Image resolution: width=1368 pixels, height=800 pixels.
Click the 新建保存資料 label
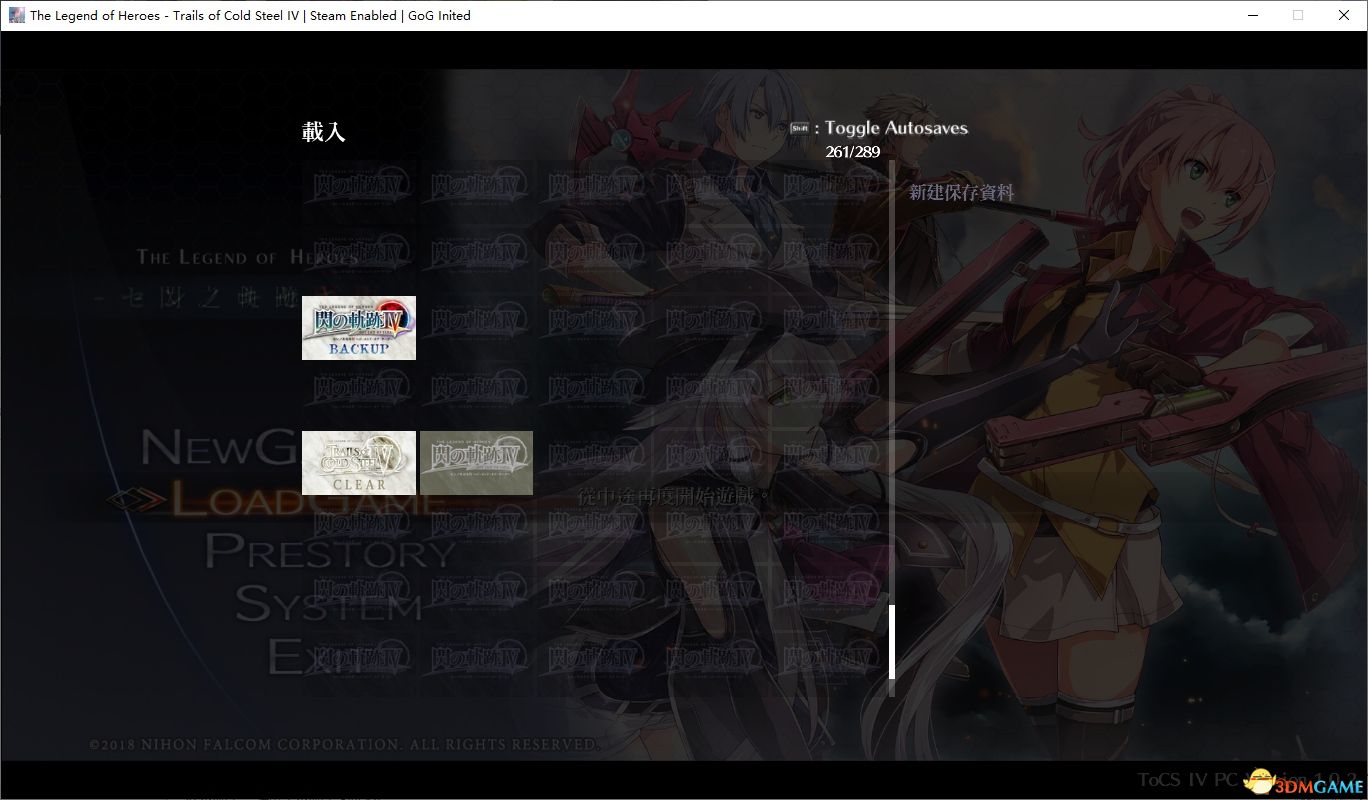click(x=961, y=192)
